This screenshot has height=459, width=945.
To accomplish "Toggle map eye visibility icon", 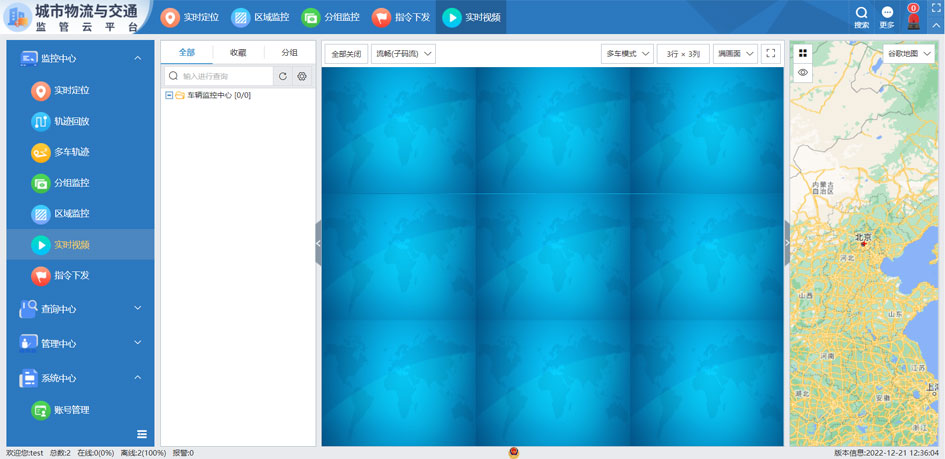I will [802, 73].
